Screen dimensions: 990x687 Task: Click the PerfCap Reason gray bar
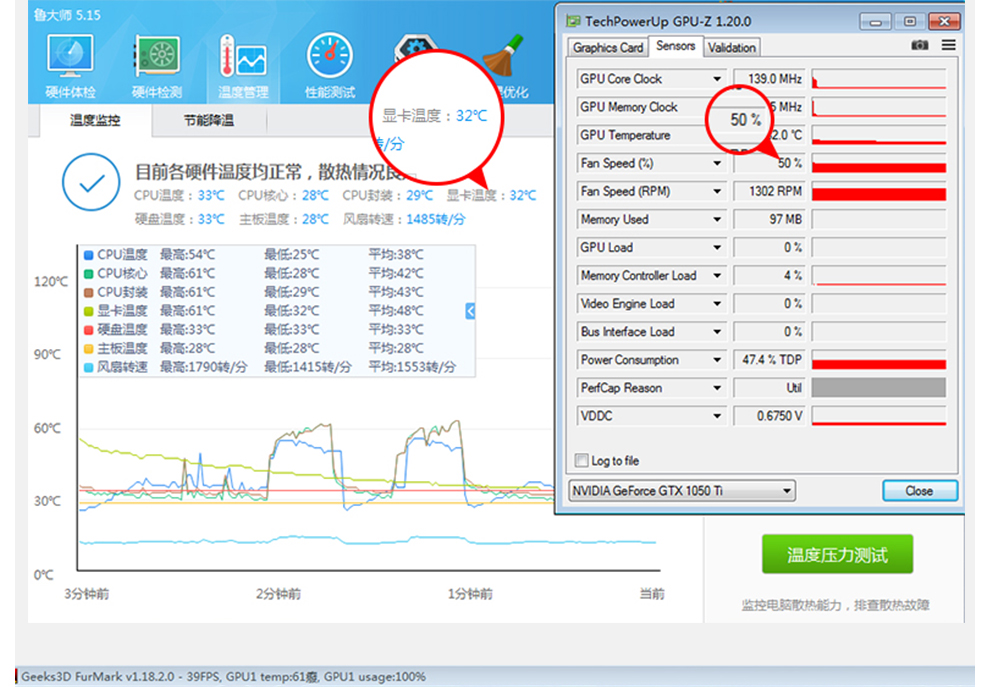[878, 388]
